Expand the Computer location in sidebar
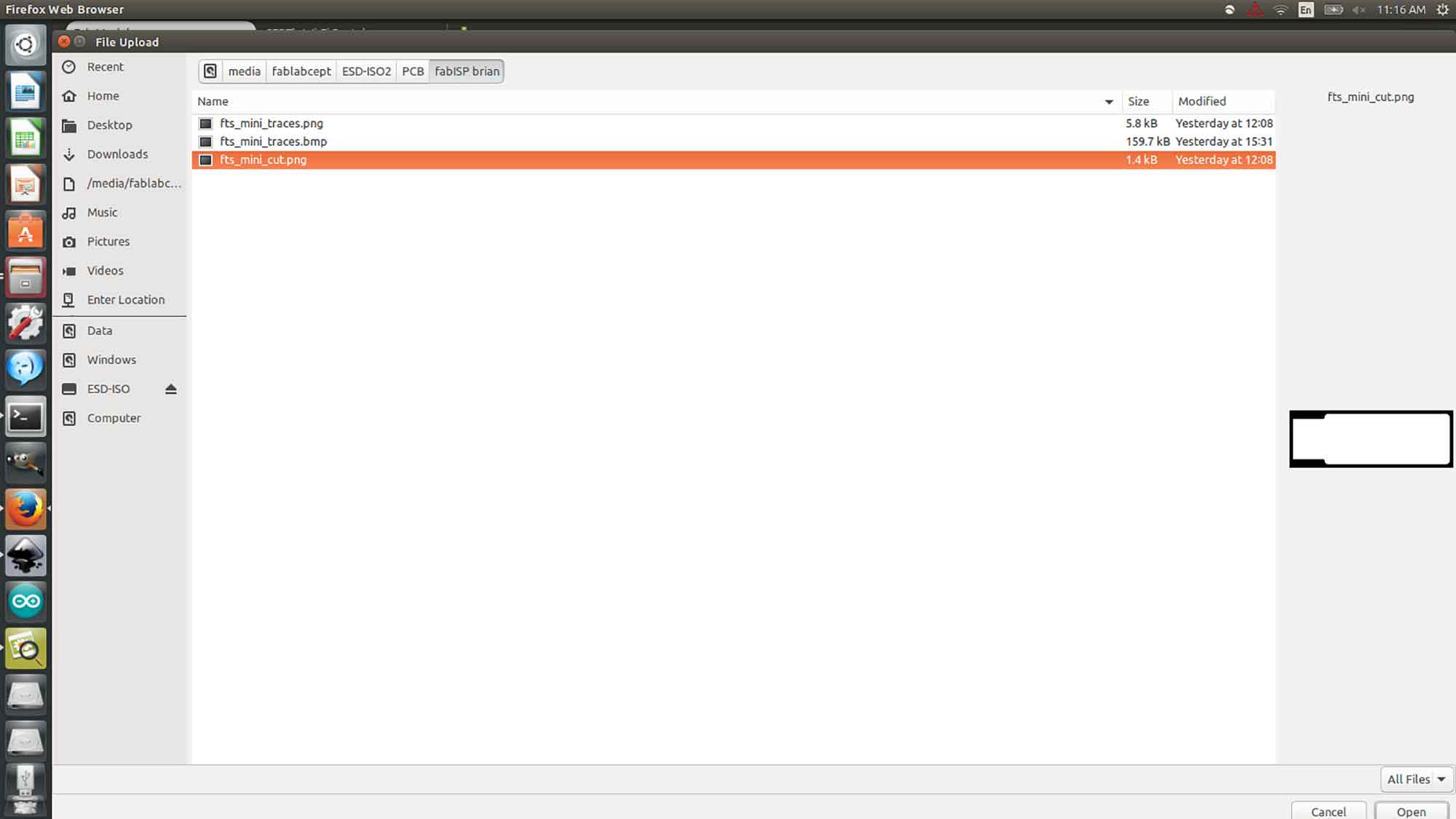 click(113, 417)
